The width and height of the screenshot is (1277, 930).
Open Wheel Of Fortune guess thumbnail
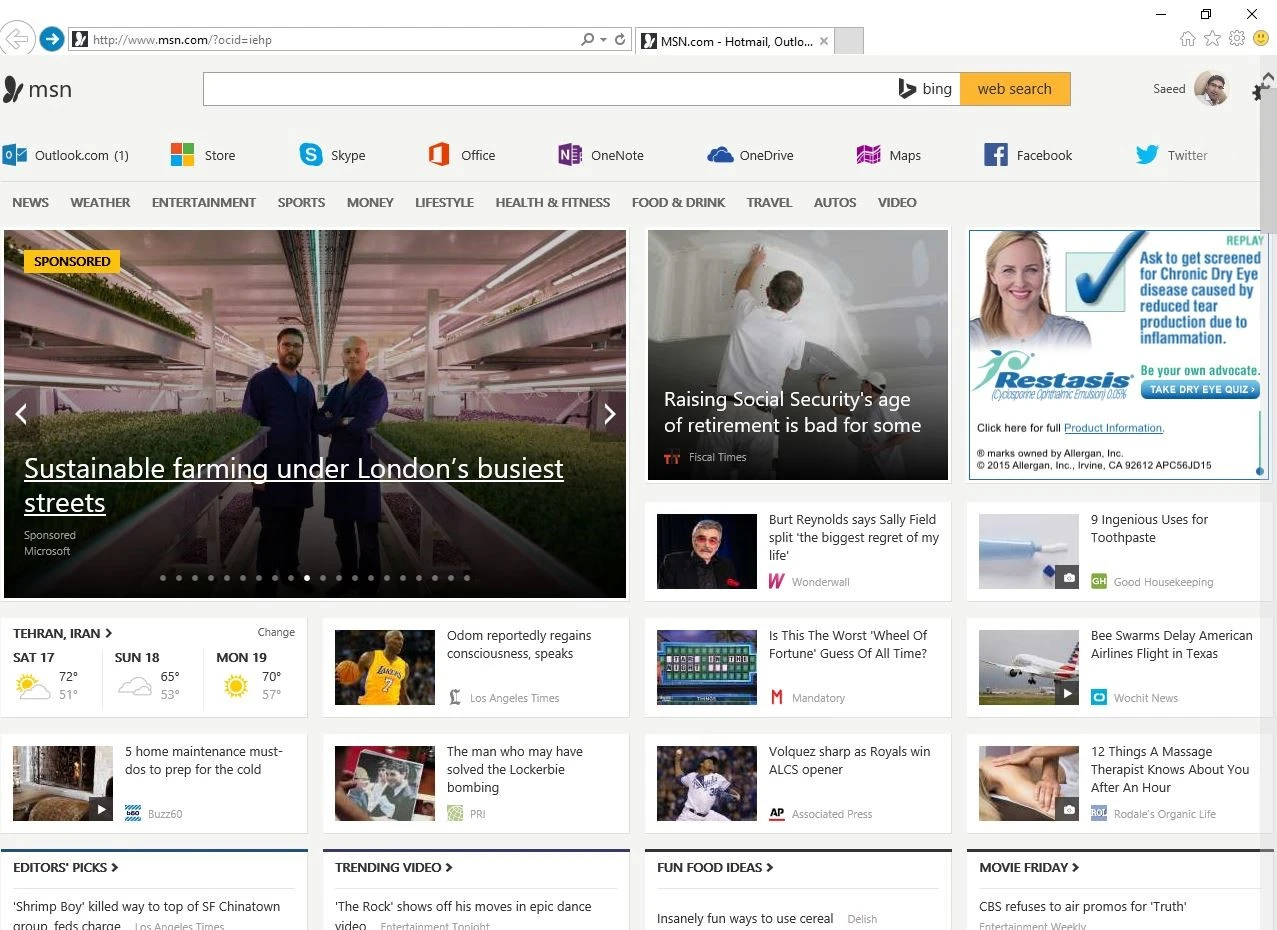pos(707,667)
